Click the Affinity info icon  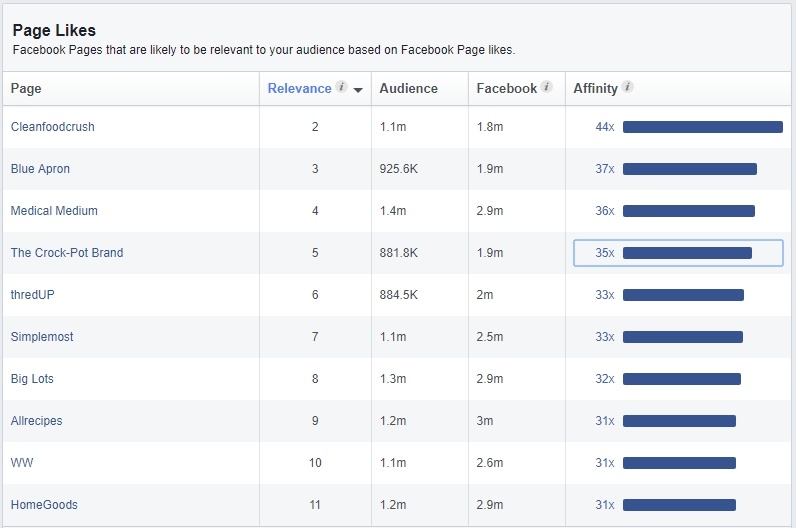click(x=627, y=87)
